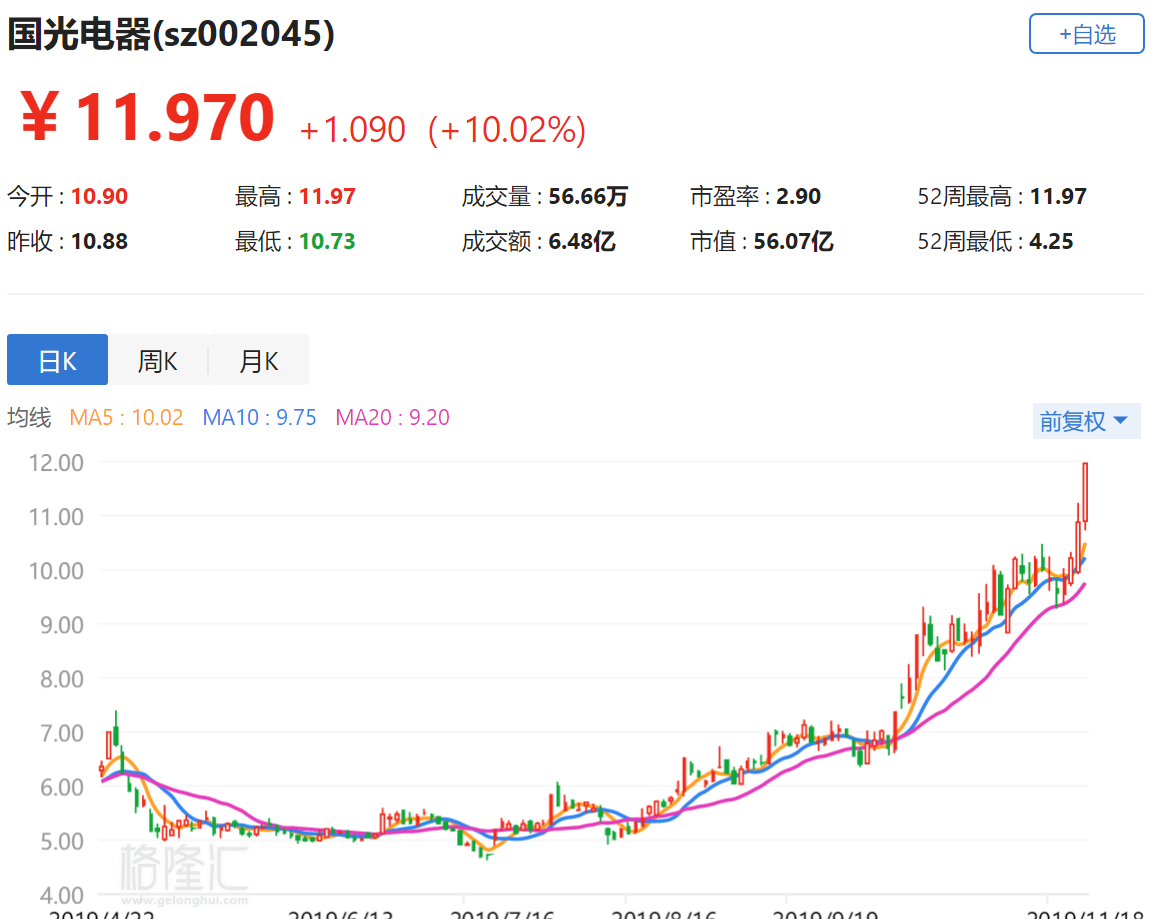Switch to the 周K tab
The width and height of the screenshot is (1167, 919).
pyautogui.click(x=158, y=360)
